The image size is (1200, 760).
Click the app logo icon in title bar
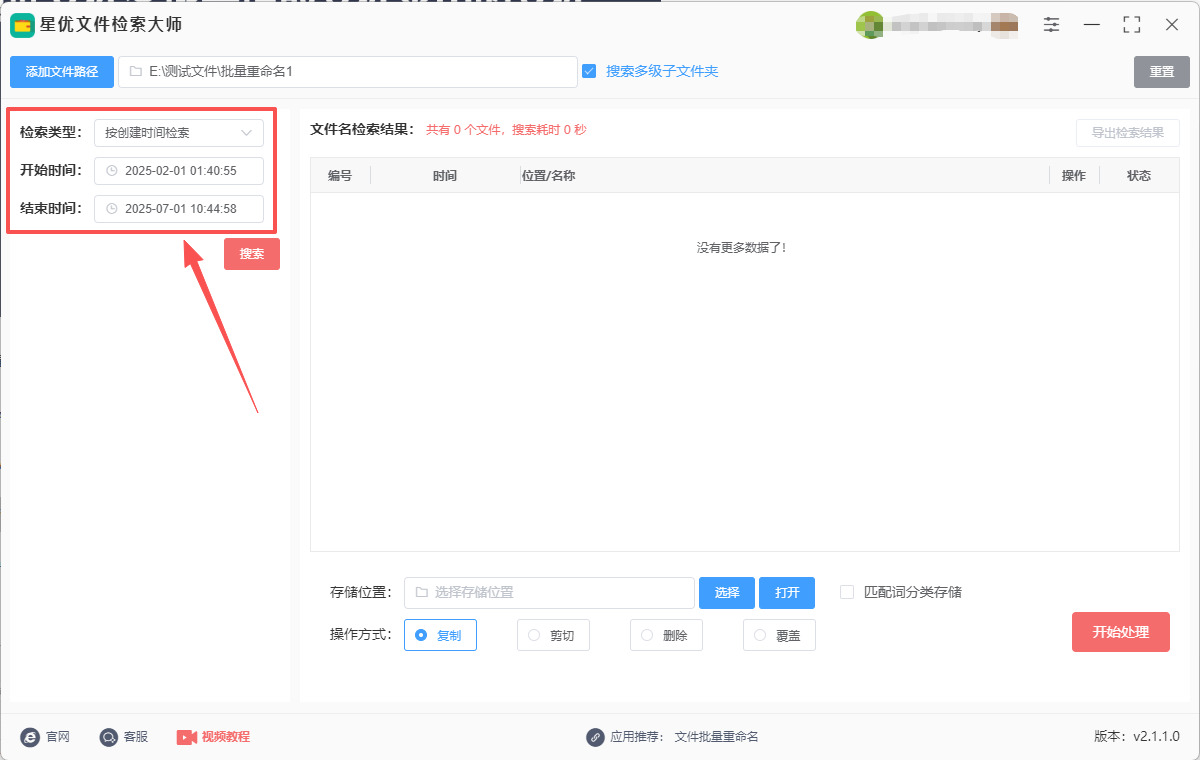coord(22,25)
